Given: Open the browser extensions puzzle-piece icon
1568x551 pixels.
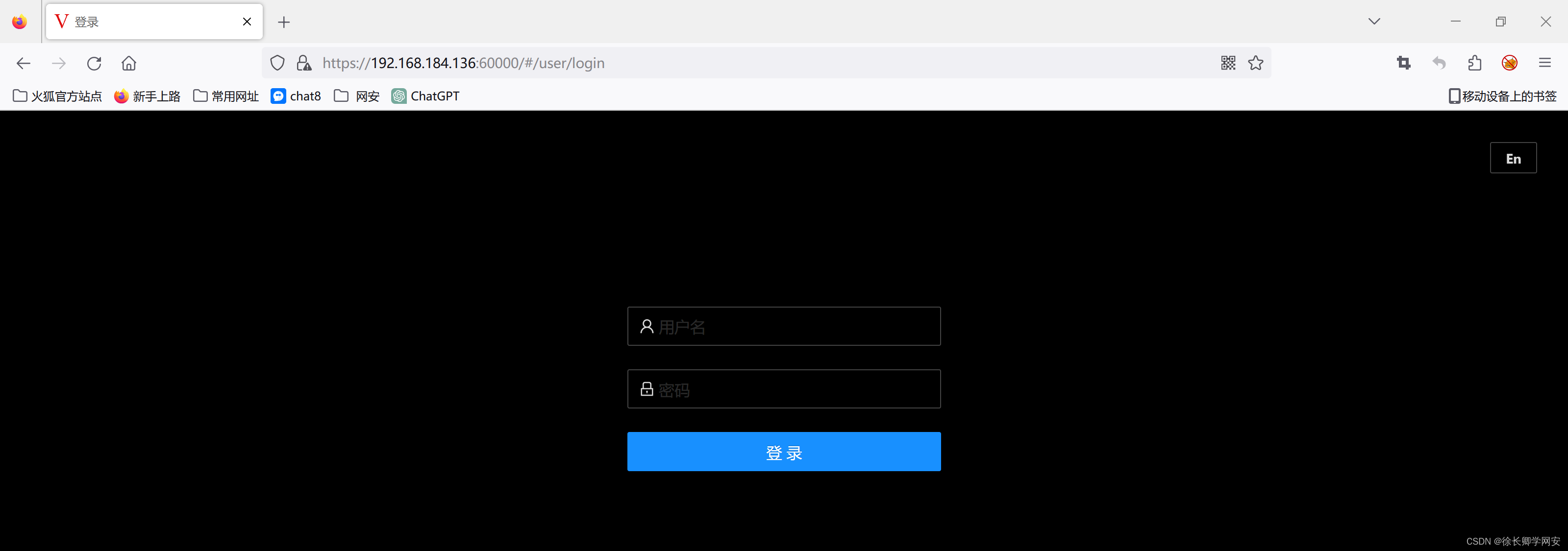Looking at the screenshot, I should click(1474, 63).
